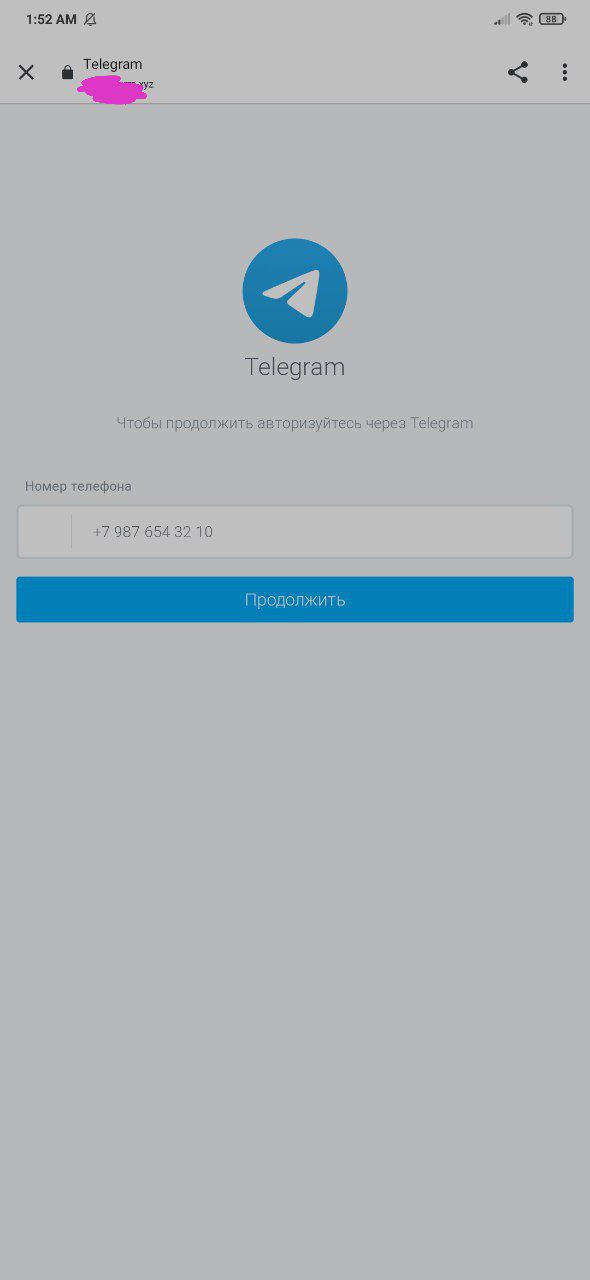Click the "Чтобы продолжить авторизуйтесь" subtitle text
The height and width of the screenshot is (1280, 590).
coord(261,423)
